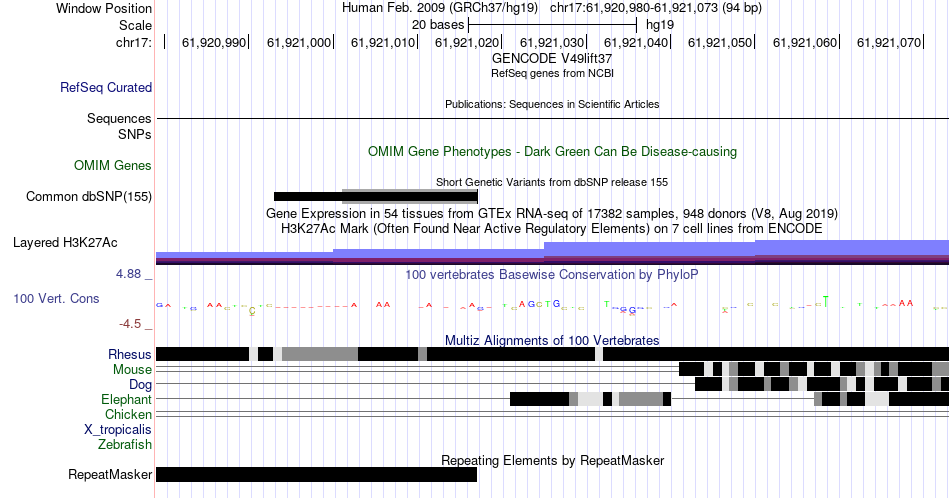Click Publications: Sequences in Scientific Articles title

tap(552, 104)
